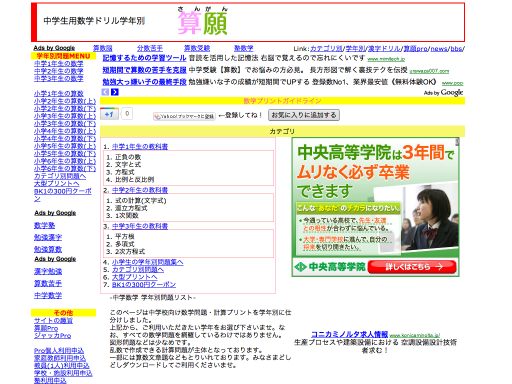This screenshot has height=384, width=512.
Task: Click the Google +1 button
Action: (x=109, y=114)
